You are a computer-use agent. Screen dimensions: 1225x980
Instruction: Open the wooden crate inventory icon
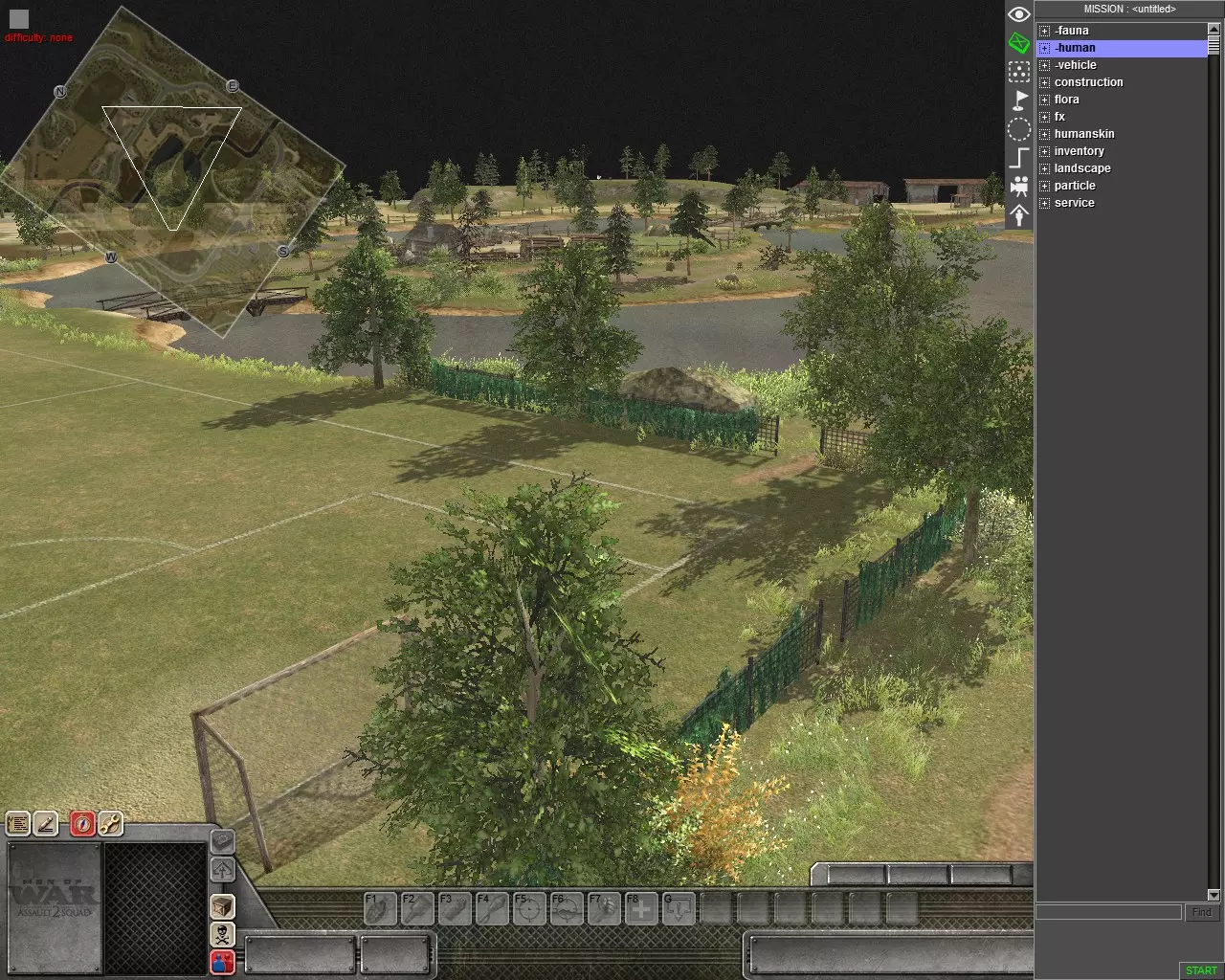(x=222, y=906)
